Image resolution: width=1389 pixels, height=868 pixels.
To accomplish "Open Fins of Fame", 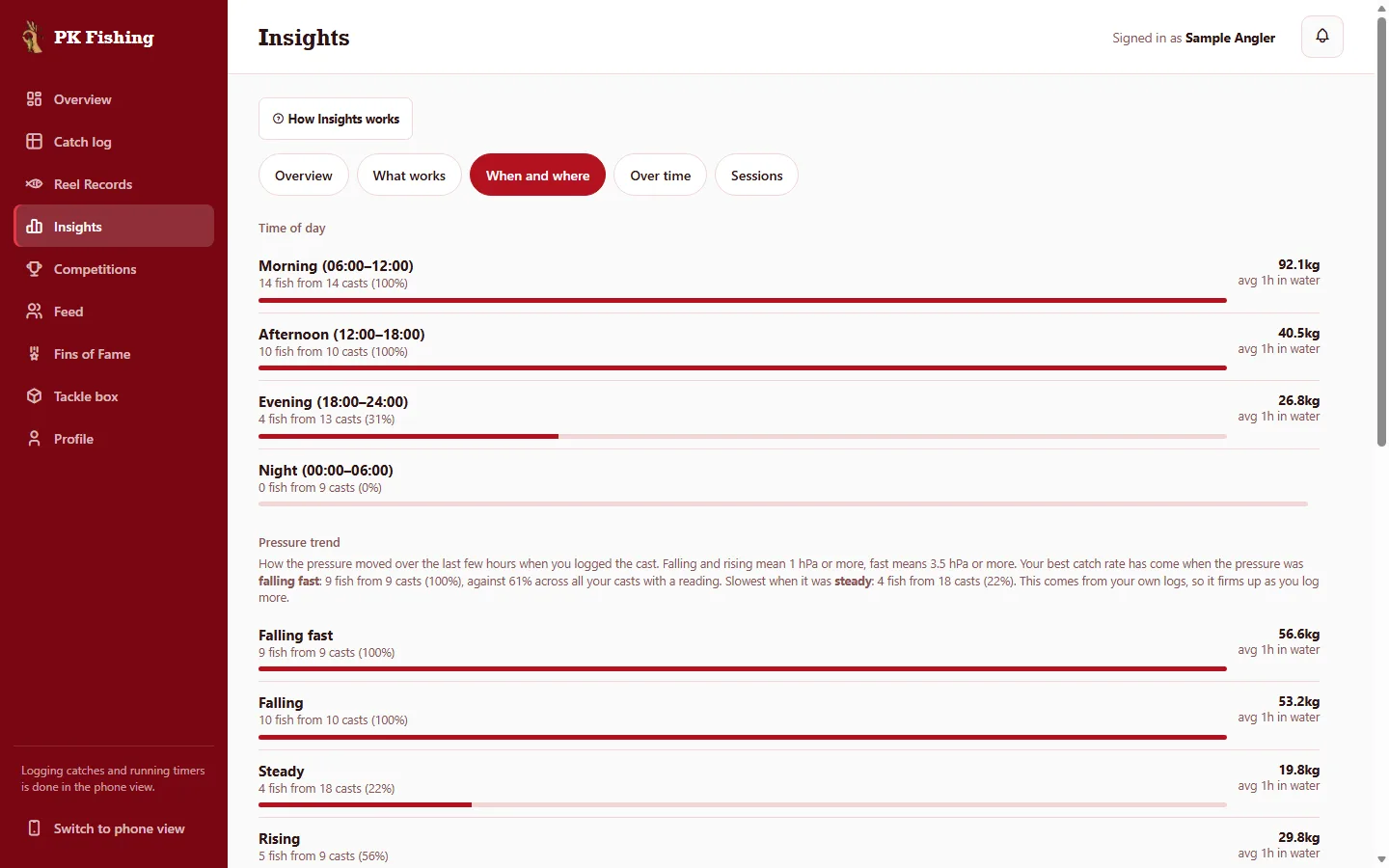I will pos(114,354).
